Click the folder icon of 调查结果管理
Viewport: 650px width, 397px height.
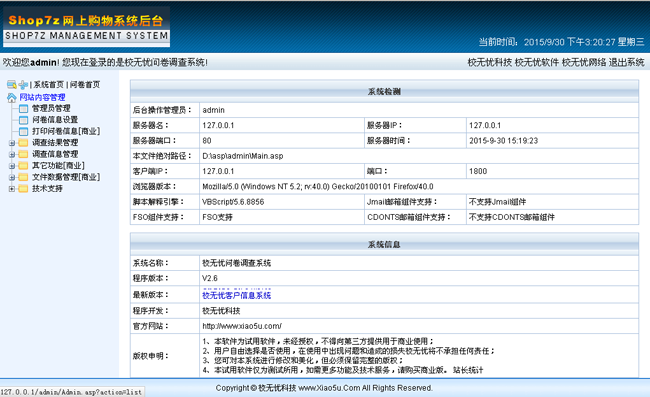(23, 143)
